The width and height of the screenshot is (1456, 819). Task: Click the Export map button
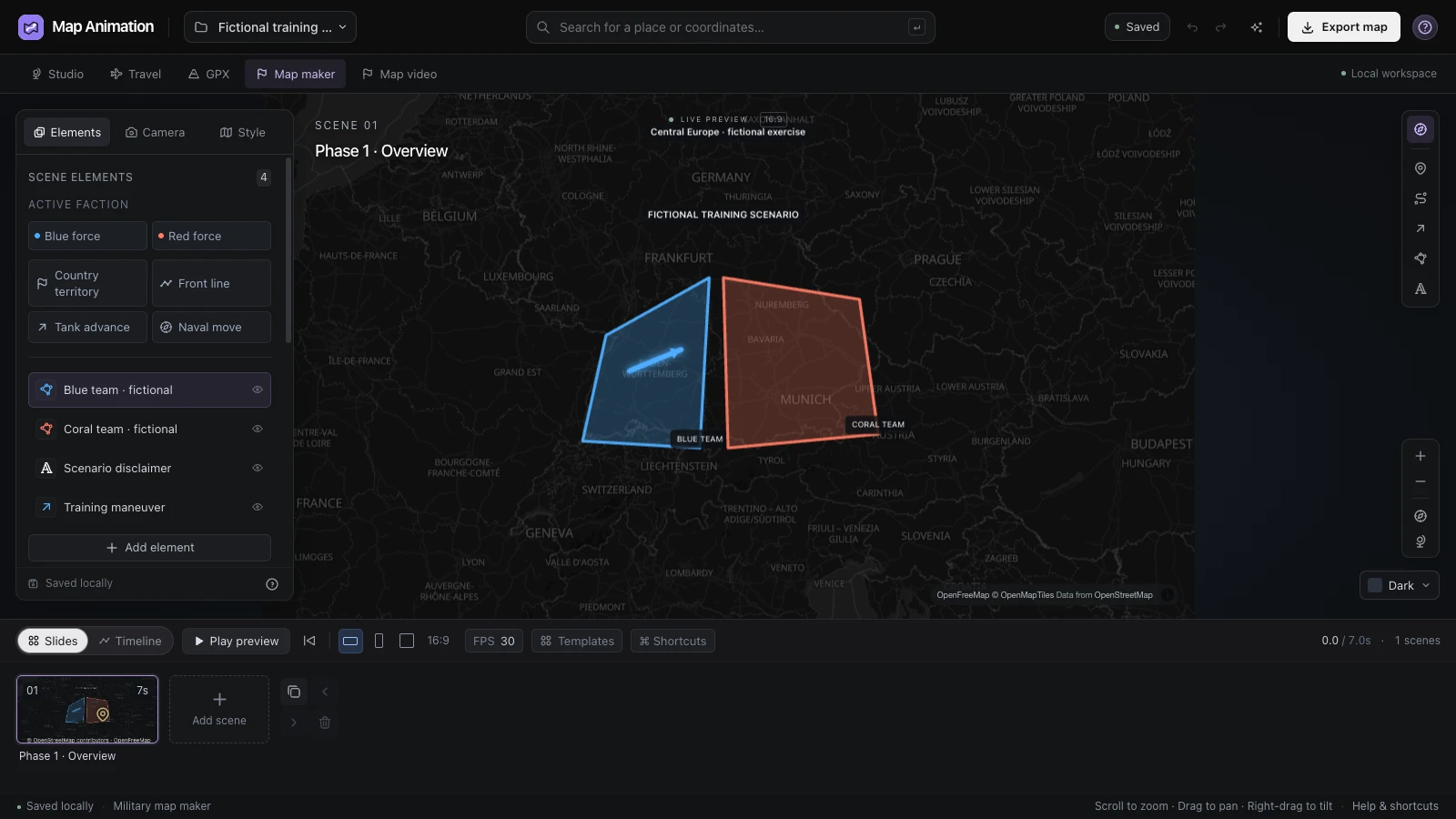pyautogui.click(x=1344, y=27)
